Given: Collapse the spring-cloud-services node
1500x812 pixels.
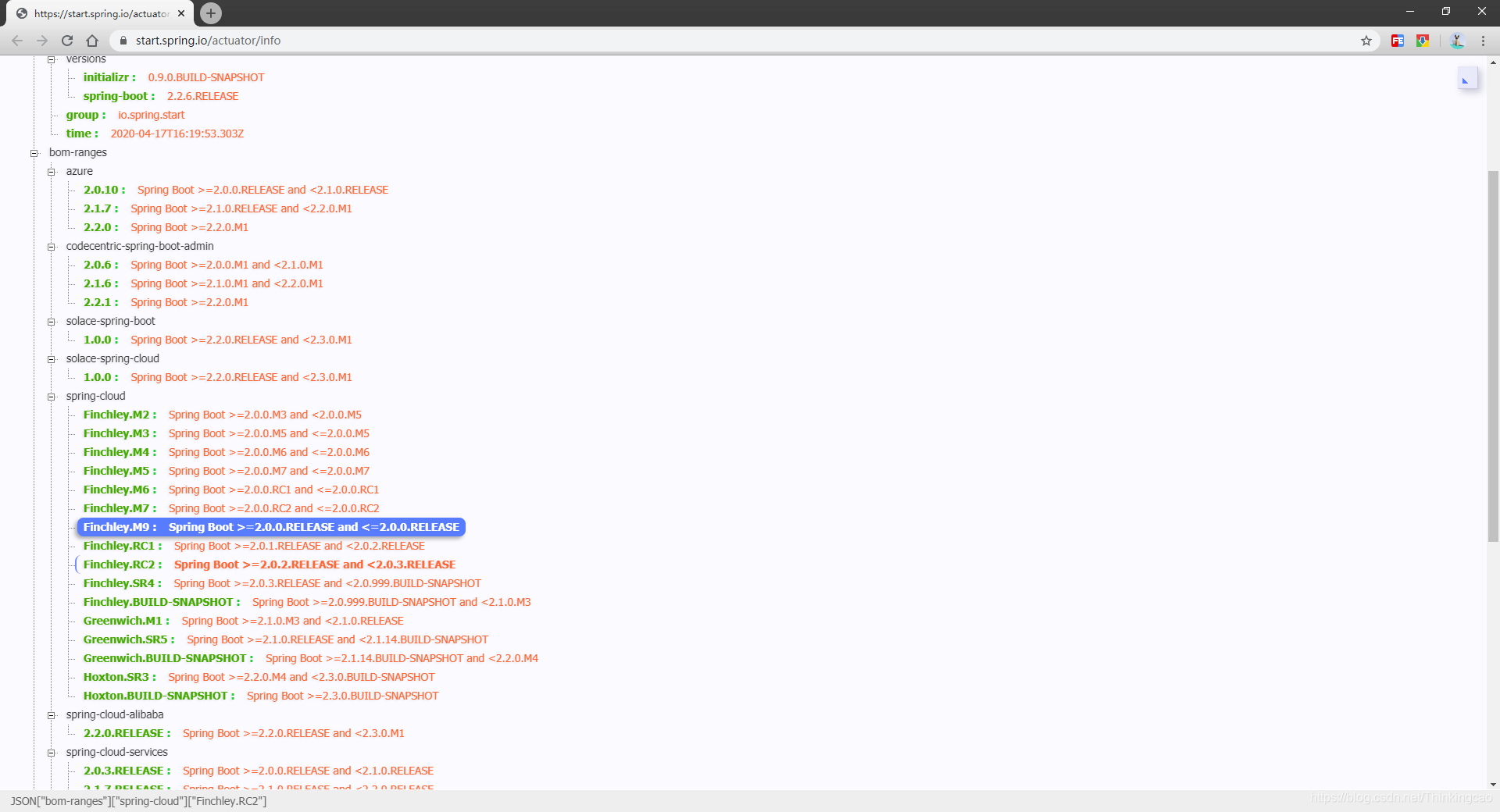Looking at the screenshot, I should [52, 753].
